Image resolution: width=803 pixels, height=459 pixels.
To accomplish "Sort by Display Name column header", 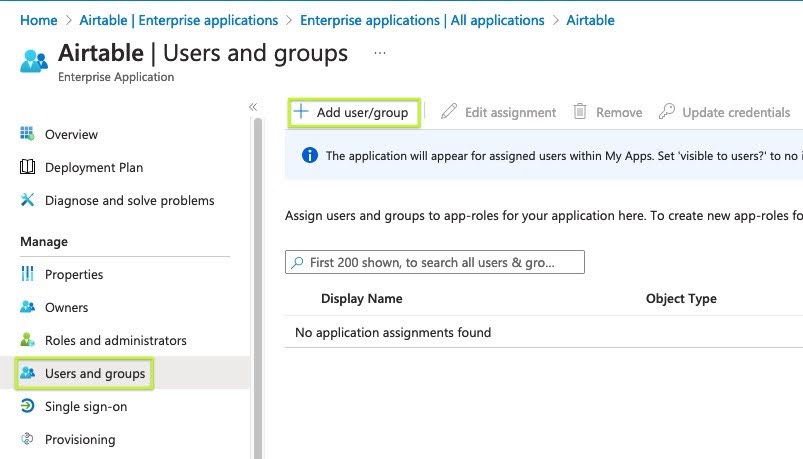I will pos(362,299).
